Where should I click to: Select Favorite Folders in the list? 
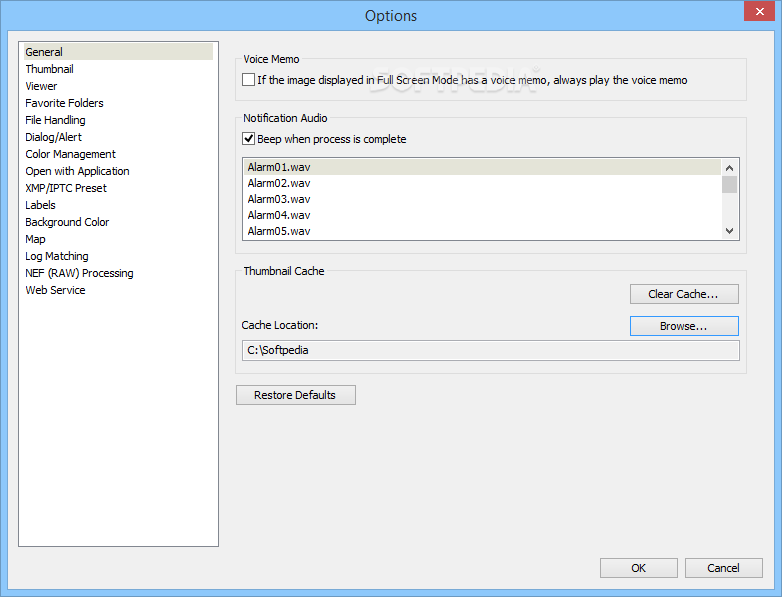pos(118,103)
